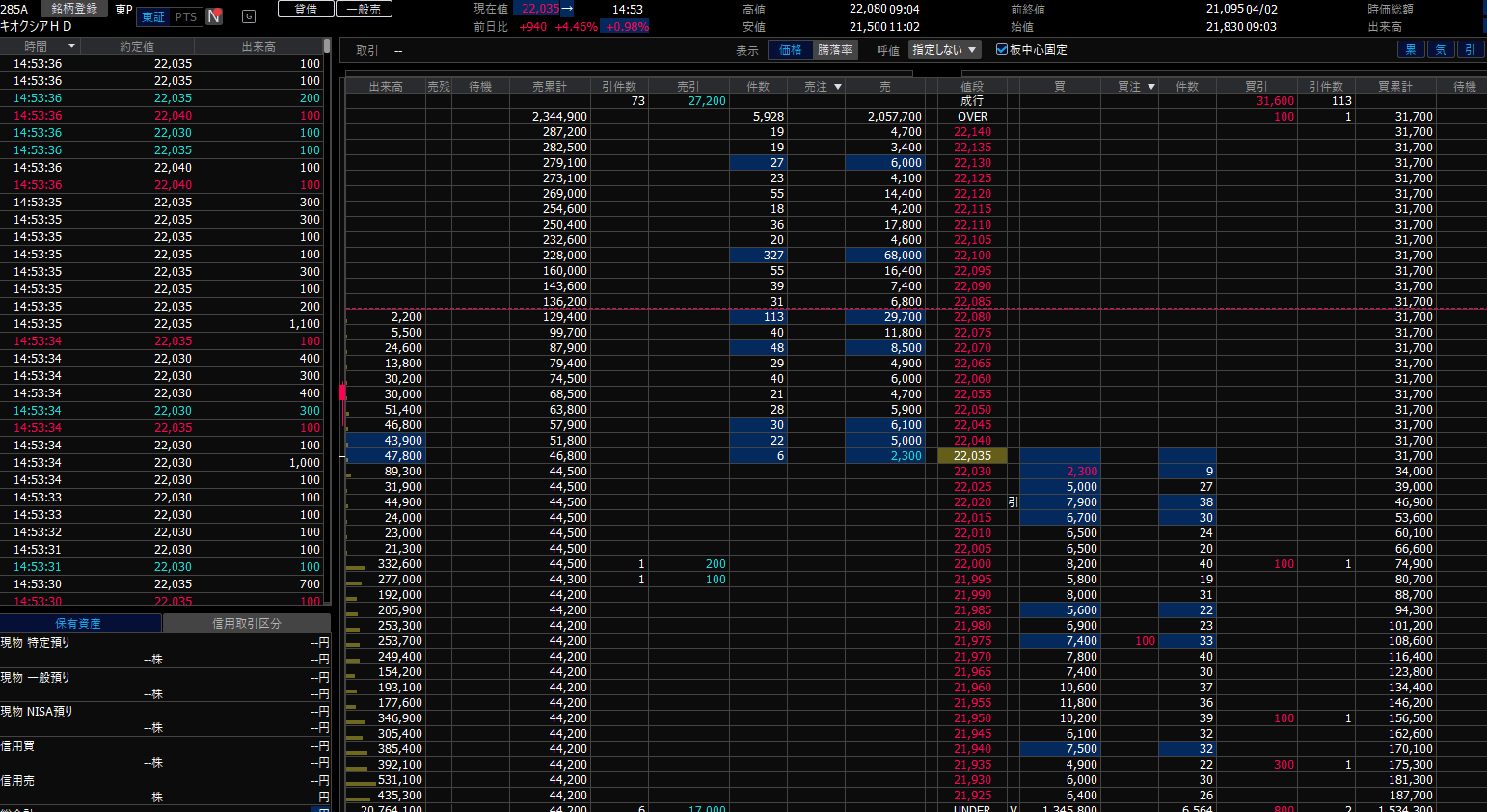The width and height of the screenshot is (1487, 812).
Task: Open the 呼値 指定しない dropdown
Action: [x=944, y=50]
